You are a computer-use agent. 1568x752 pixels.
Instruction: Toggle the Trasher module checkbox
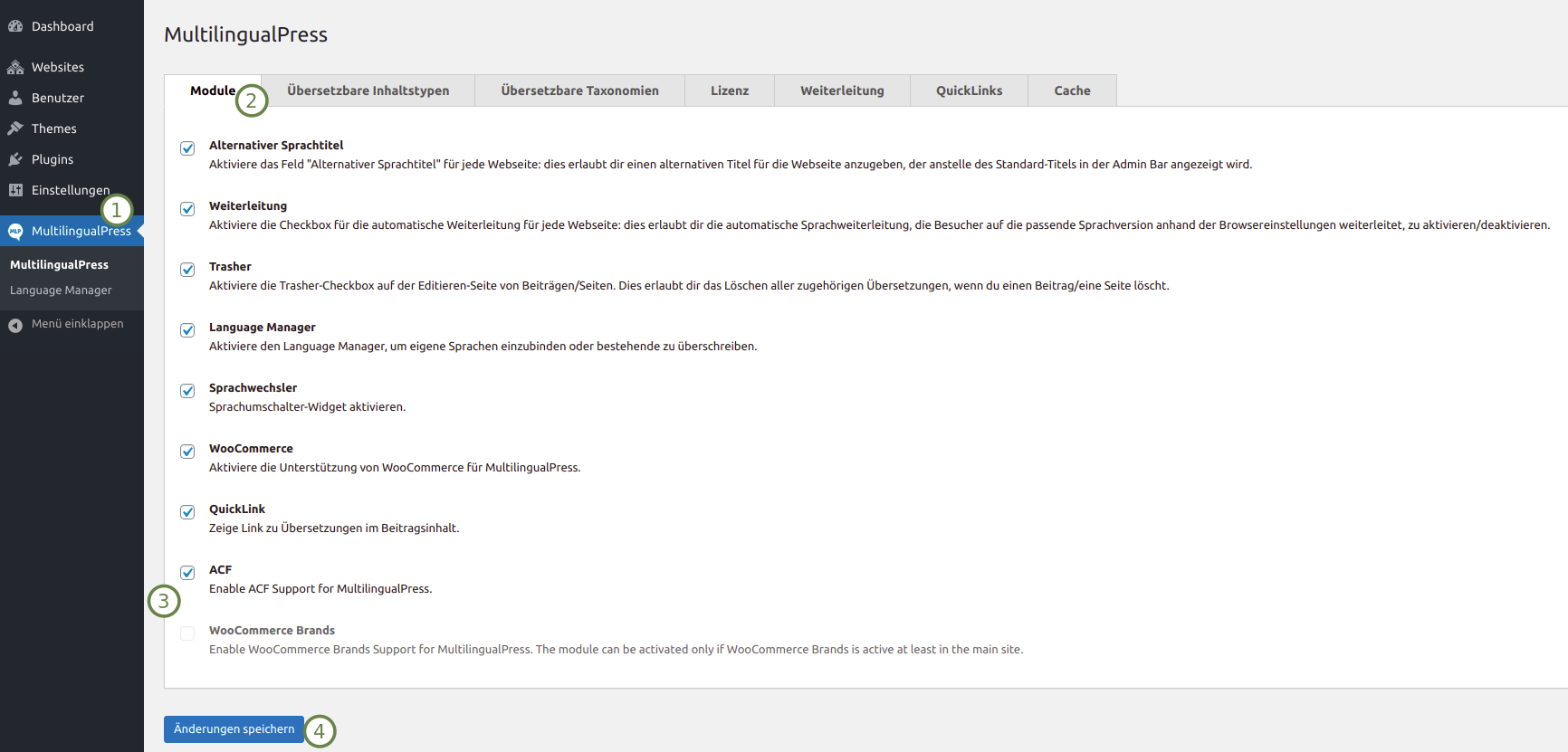tap(187, 270)
